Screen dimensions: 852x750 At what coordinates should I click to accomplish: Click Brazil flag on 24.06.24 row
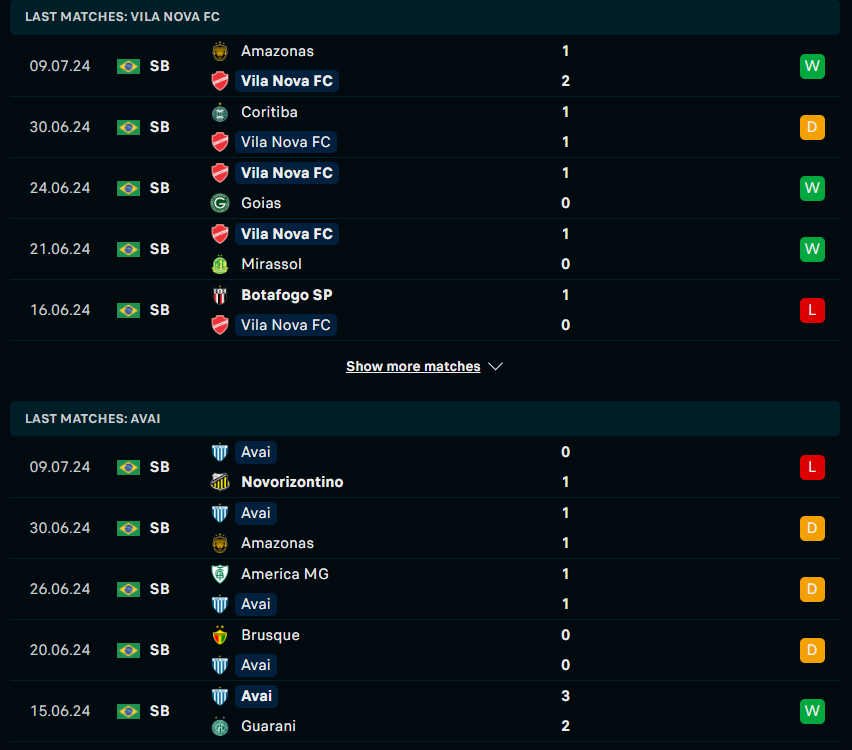click(x=128, y=188)
